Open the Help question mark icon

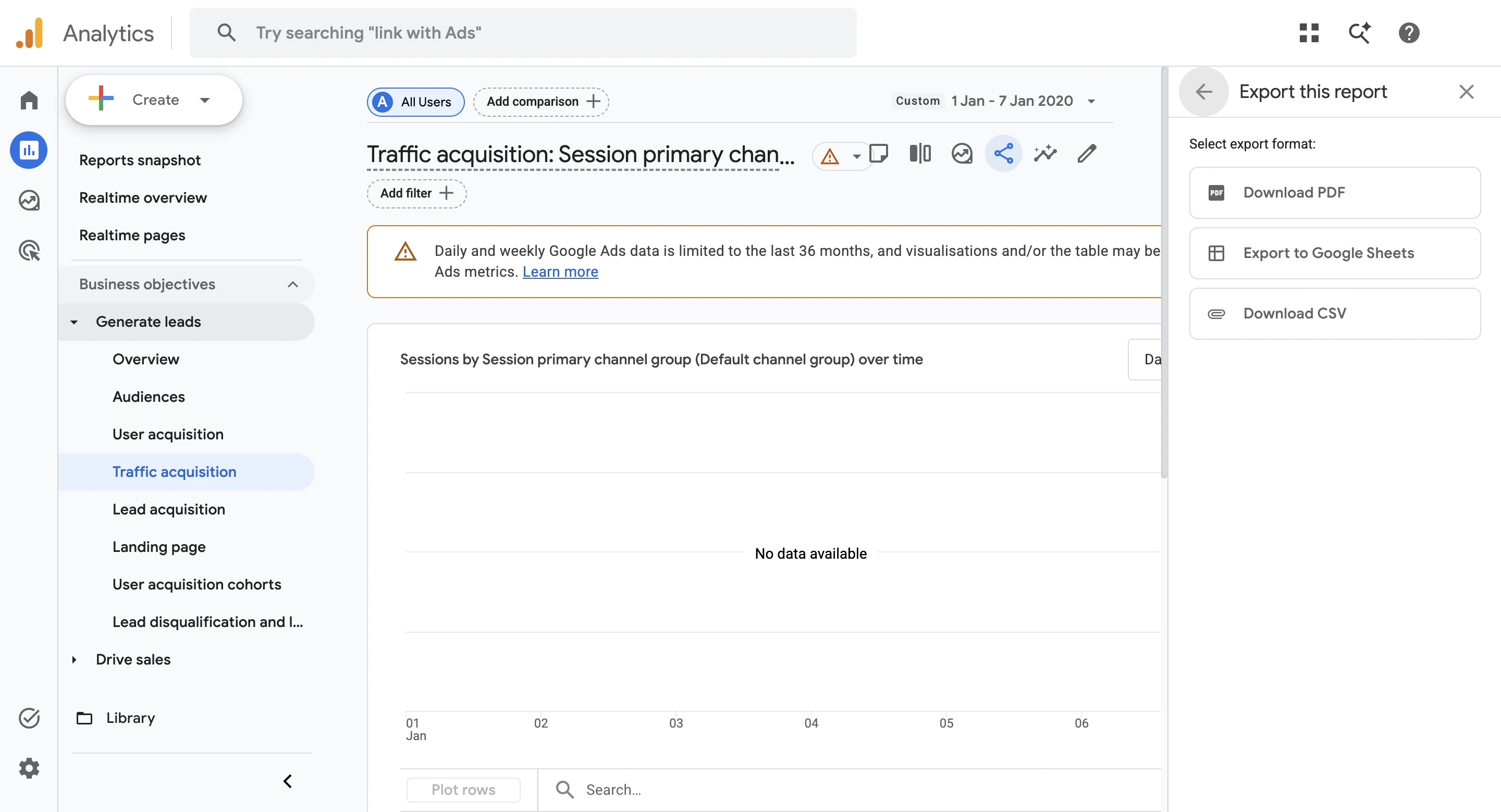pos(1409,33)
